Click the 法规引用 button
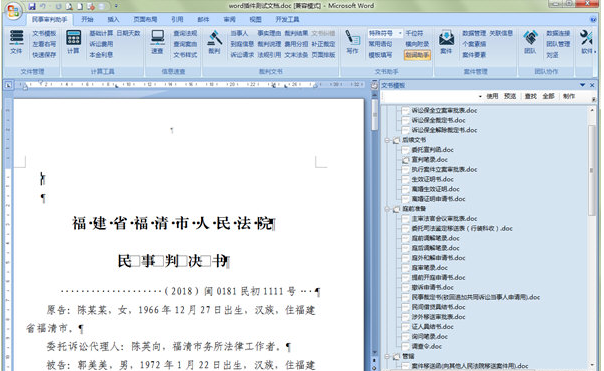The image size is (604, 371). tap(269, 55)
